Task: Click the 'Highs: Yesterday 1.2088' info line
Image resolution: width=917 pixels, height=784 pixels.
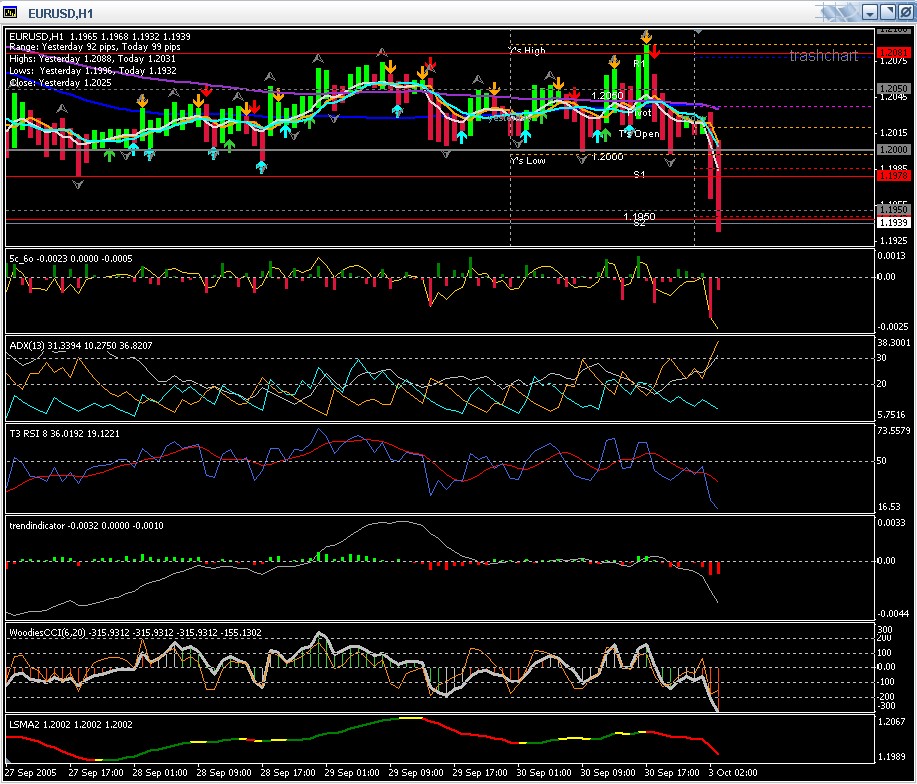Action: click(92, 58)
